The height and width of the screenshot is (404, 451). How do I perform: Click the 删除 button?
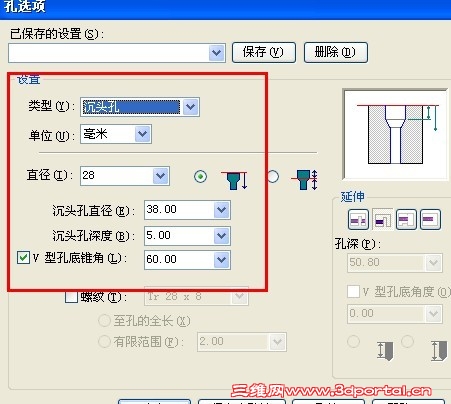click(336, 52)
